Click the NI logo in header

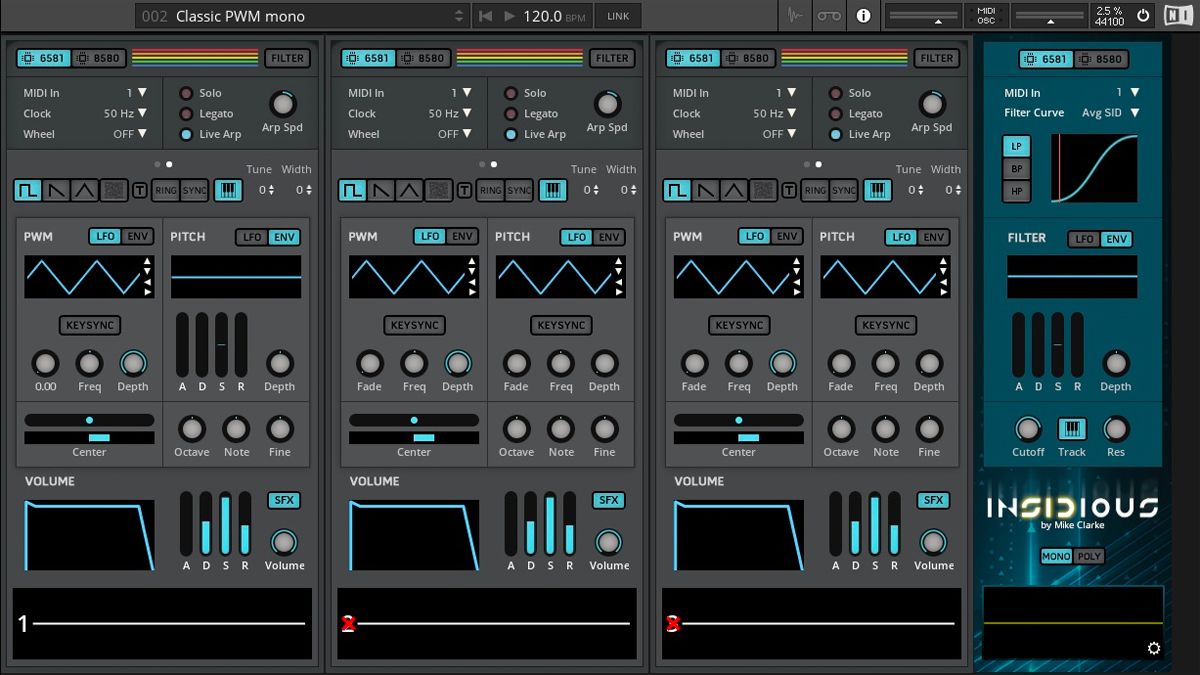1178,15
